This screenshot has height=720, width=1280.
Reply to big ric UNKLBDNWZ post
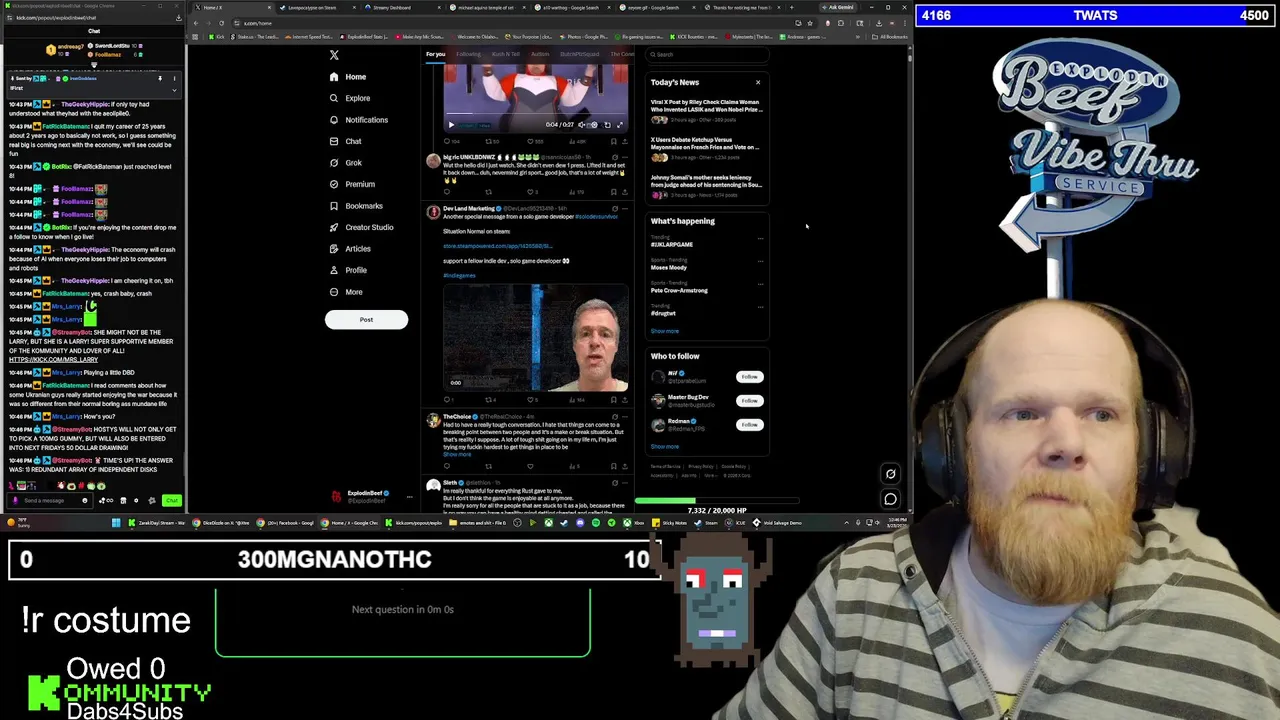[447, 192]
